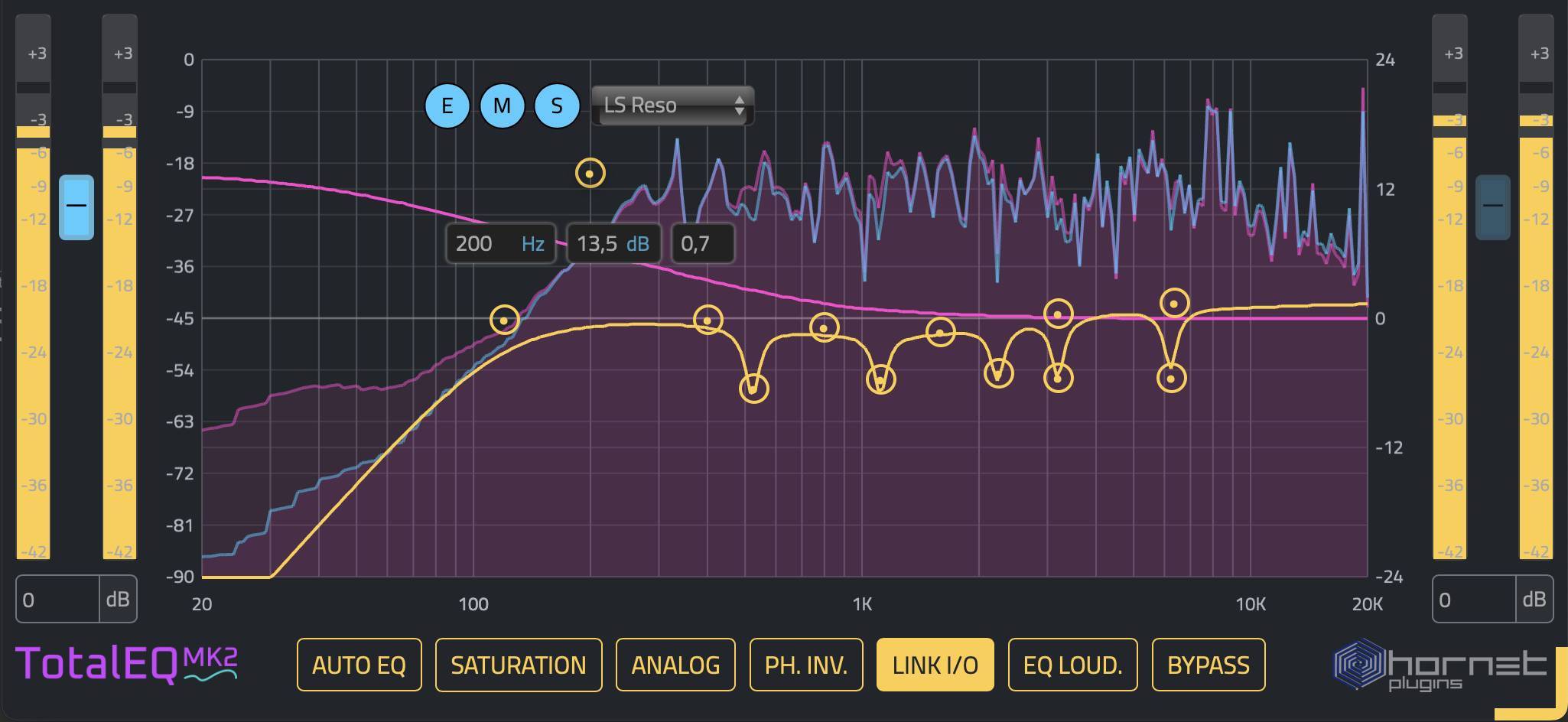Click the HoRNet plugins logo

pos(1440,665)
